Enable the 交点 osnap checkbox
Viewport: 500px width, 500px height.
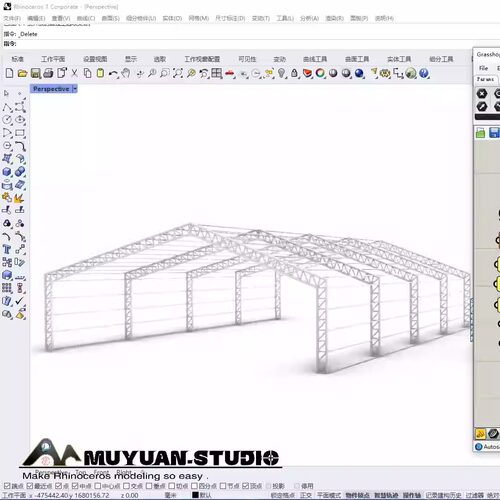(x=126, y=486)
